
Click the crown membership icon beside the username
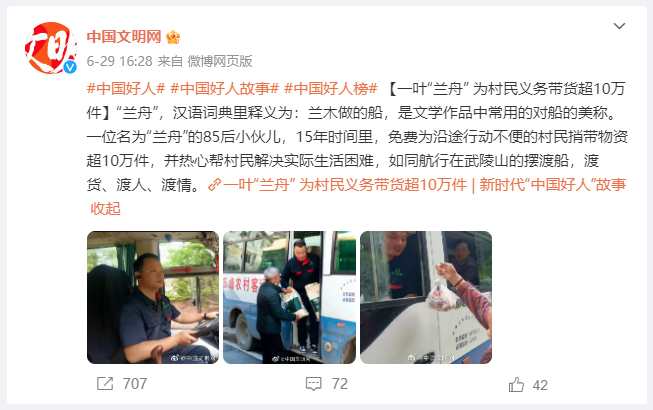pyautogui.click(x=173, y=37)
